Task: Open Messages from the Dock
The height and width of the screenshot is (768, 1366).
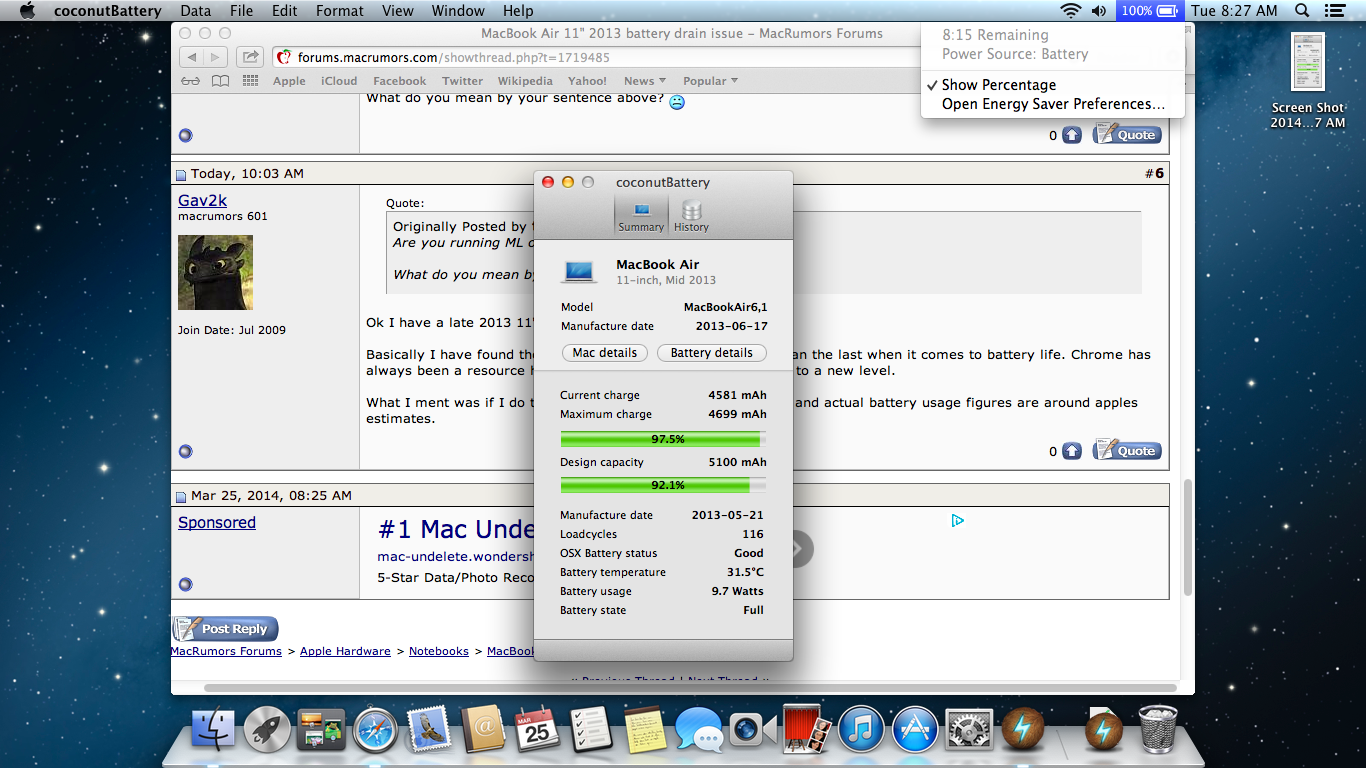Action: 699,730
